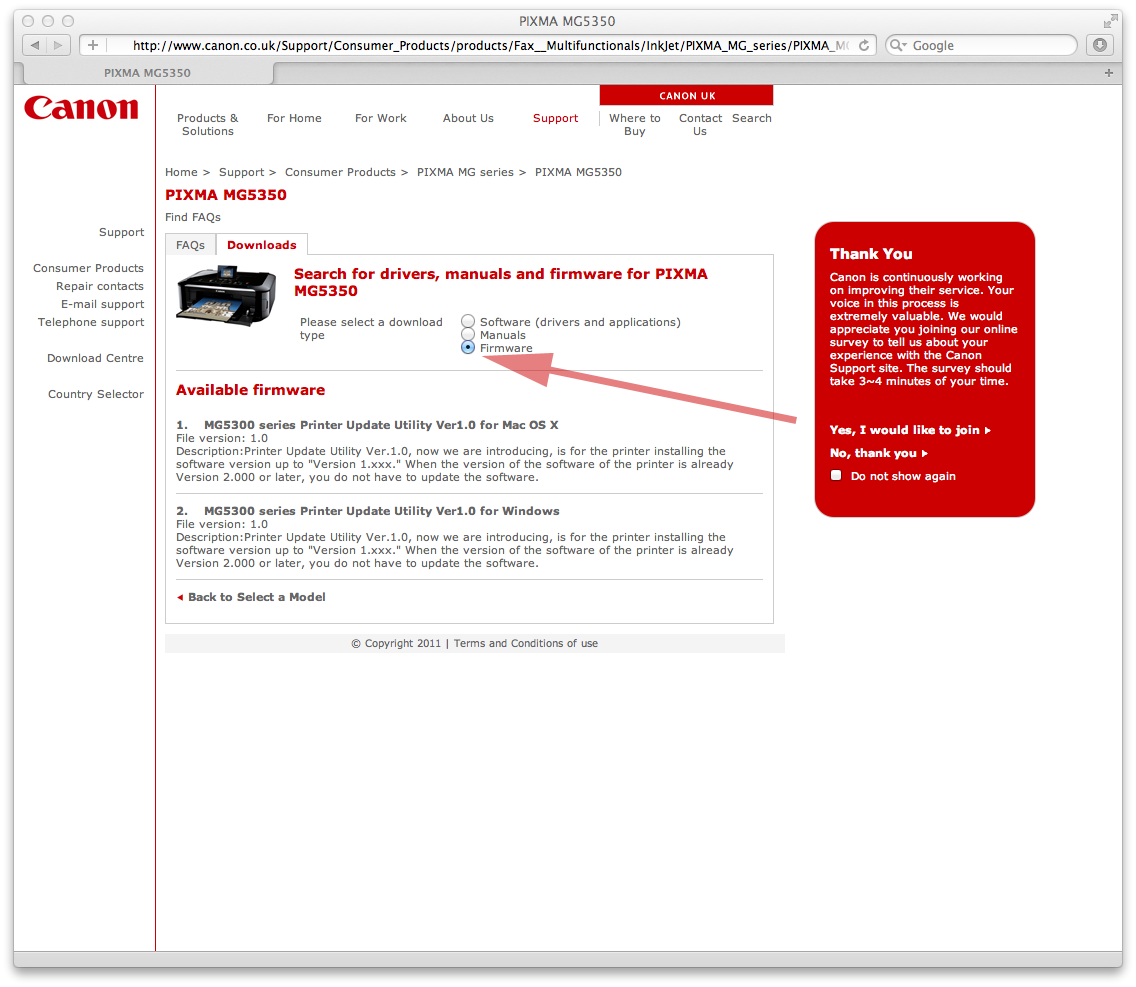Open the Printer Update Utility for Mac OS X

pos(381,425)
